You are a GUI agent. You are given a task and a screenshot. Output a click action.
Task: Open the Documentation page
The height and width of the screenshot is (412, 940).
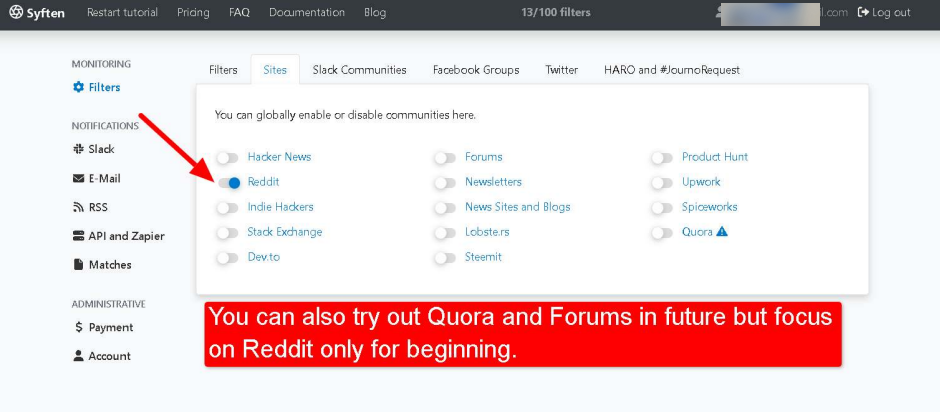[307, 12]
